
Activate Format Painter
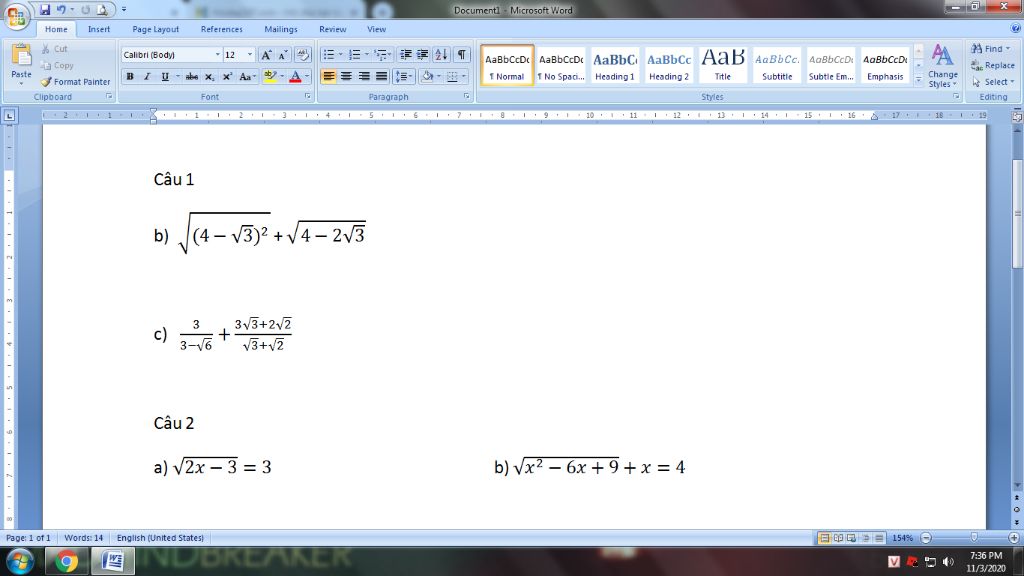tap(76, 82)
